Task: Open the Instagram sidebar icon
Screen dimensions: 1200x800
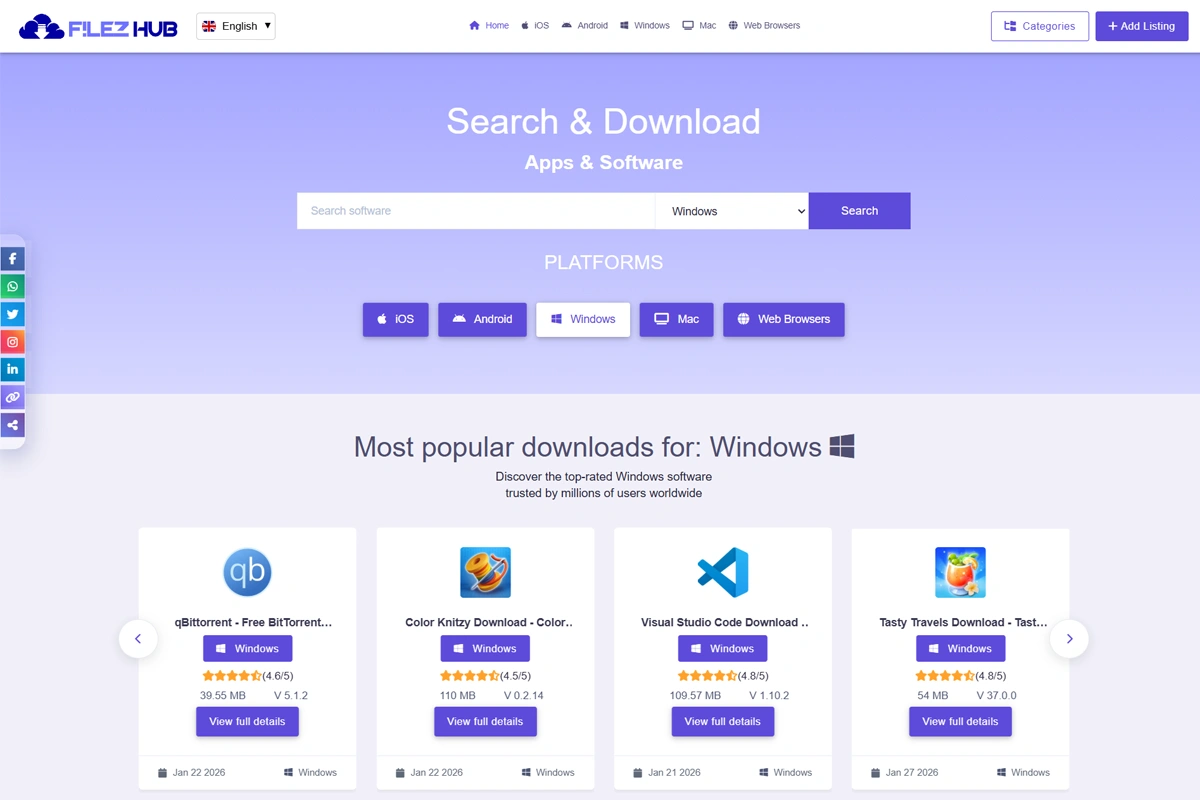Action: [x=12, y=342]
